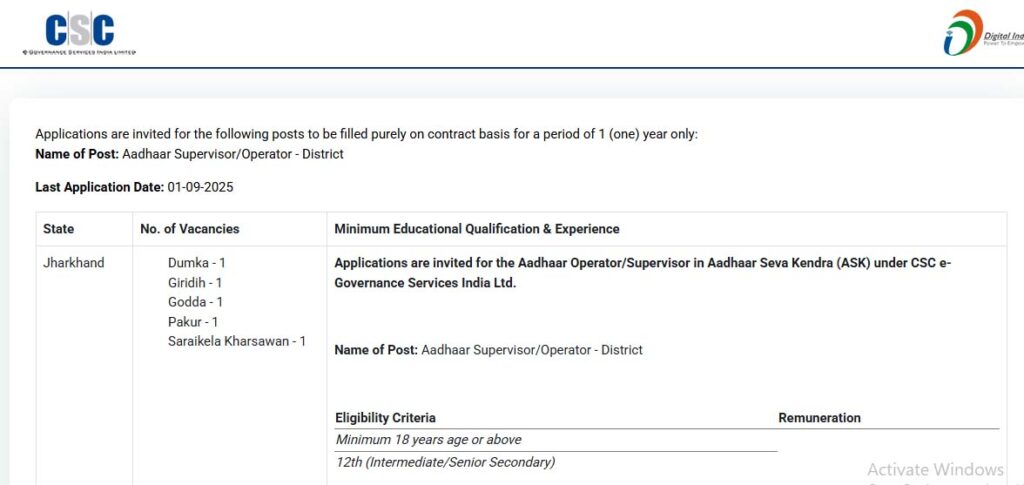
Task: Click the Remuneration column heading
Action: coord(820,418)
